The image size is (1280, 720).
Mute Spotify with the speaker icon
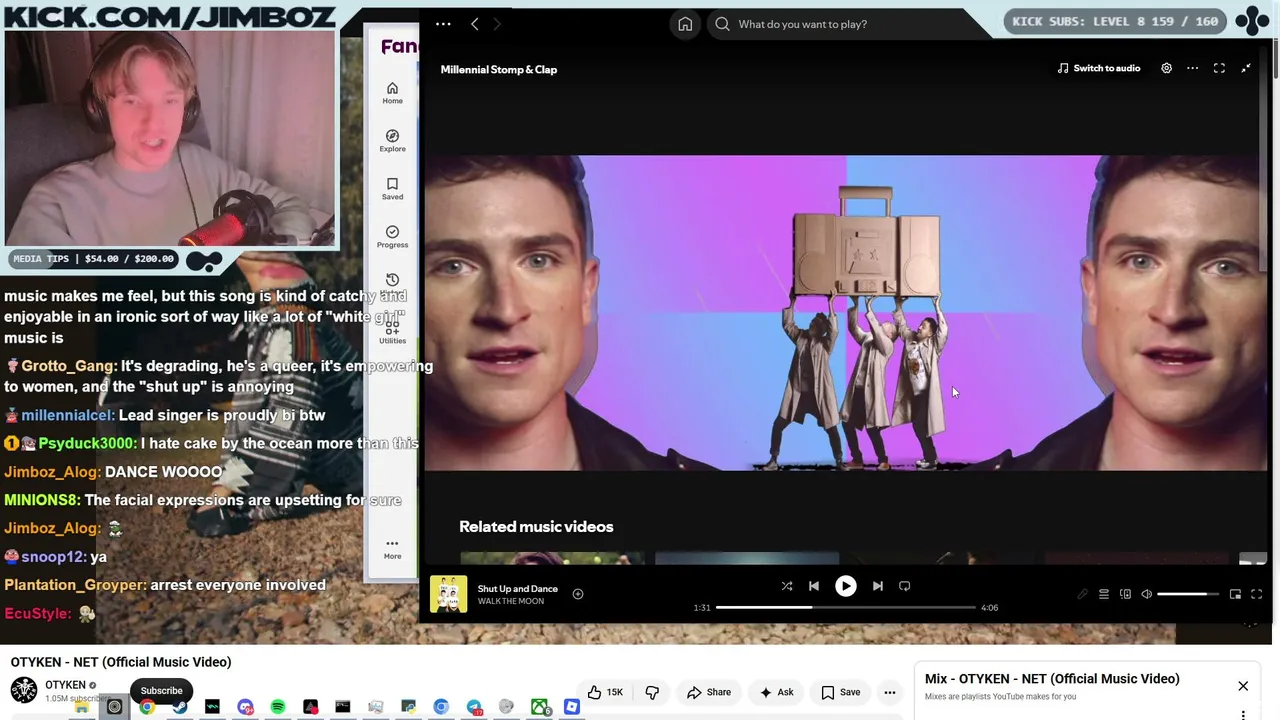coord(1146,594)
